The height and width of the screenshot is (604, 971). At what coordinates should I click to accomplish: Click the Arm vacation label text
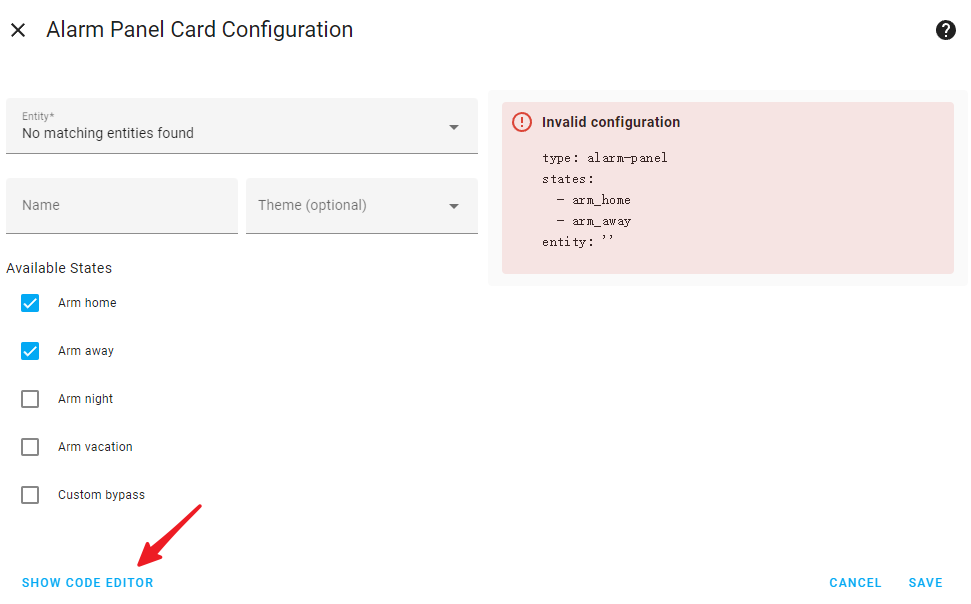pyautogui.click(x=95, y=447)
